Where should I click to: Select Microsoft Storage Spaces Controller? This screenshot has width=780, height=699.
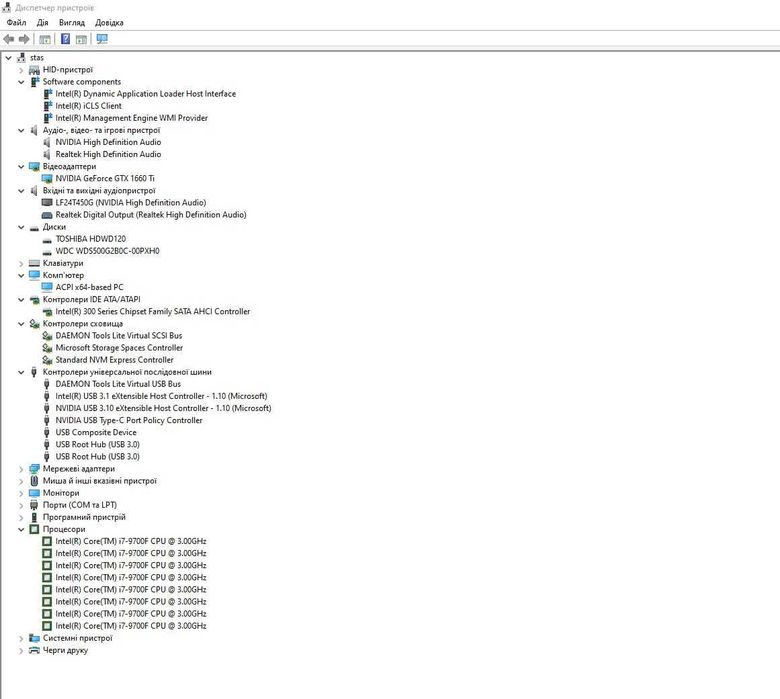click(119, 348)
